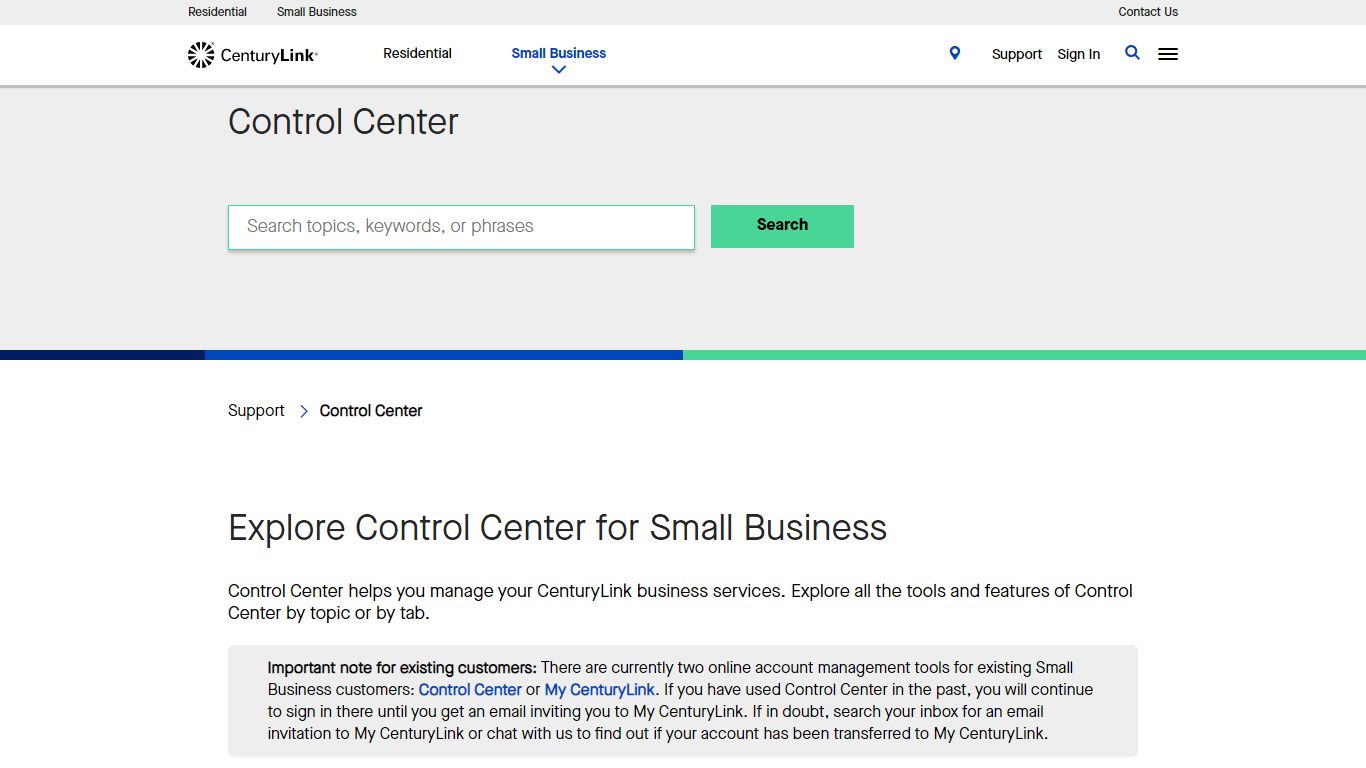Click the 'Important note for existing customers' text
Image resolution: width=1366 pixels, height=768 pixels.
point(402,668)
